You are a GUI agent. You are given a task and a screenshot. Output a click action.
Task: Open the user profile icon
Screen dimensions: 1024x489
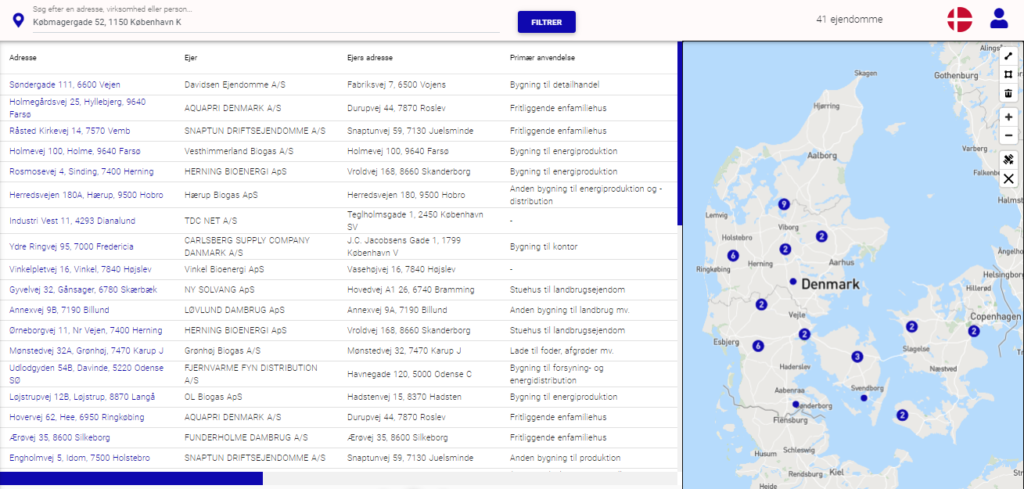(998, 19)
